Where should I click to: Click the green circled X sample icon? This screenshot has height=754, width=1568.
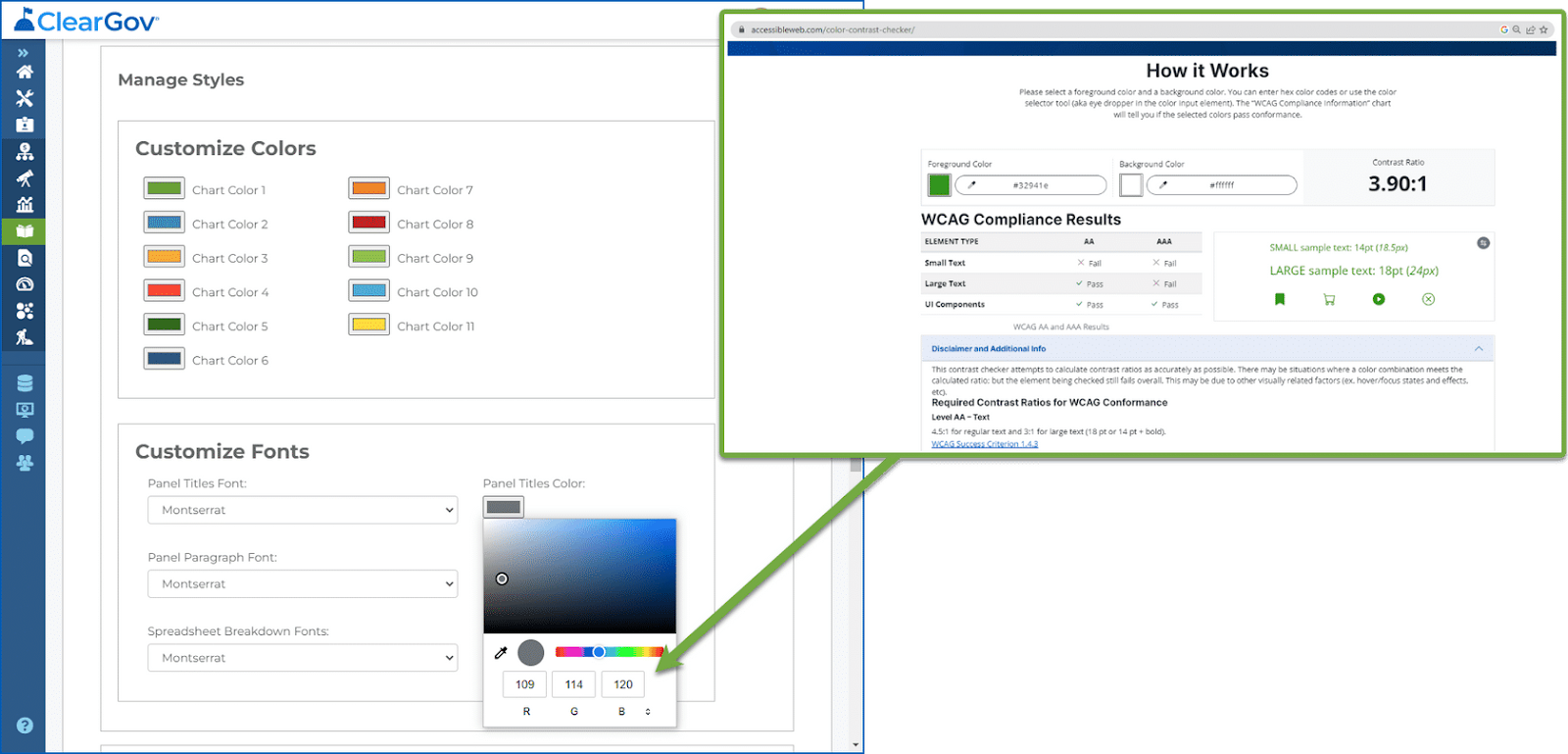[x=1428, y=299]
